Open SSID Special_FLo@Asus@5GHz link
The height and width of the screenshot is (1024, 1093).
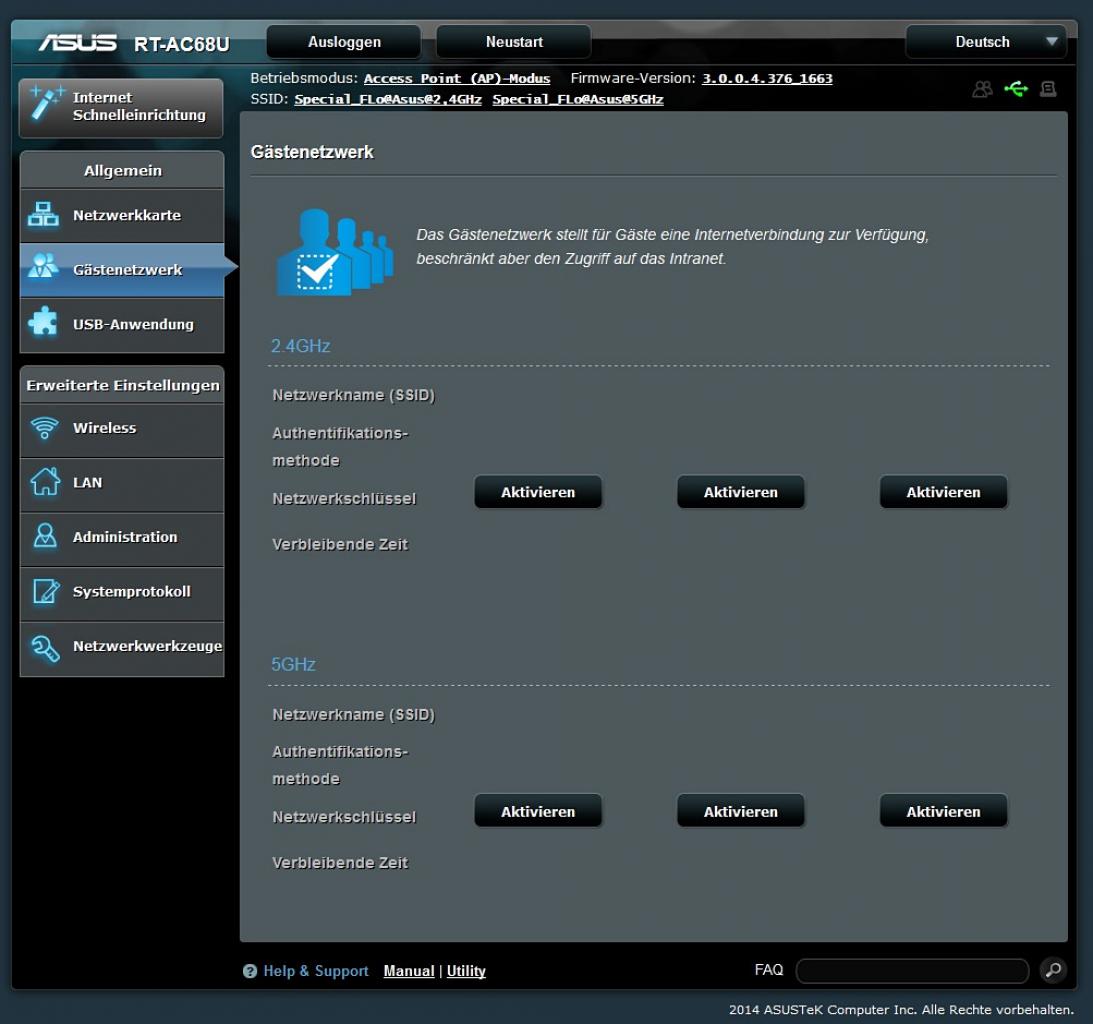pyautogui.click(x=578, y=99)
